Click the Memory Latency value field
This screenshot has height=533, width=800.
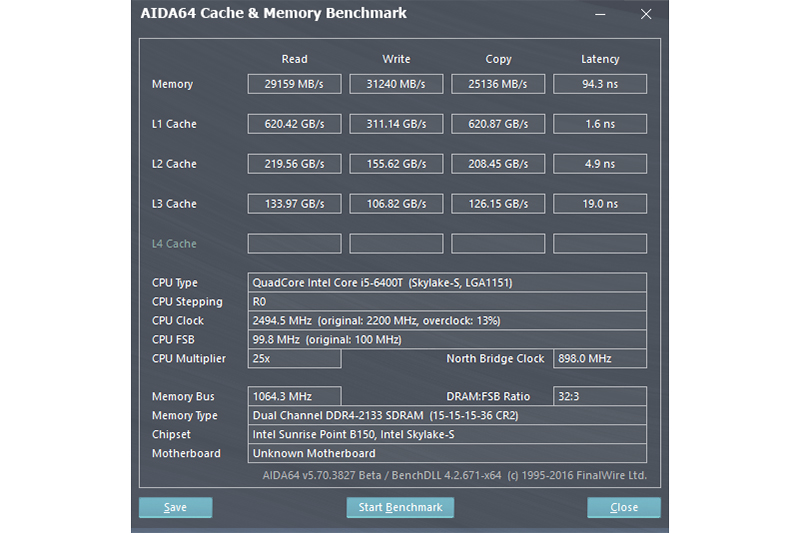pos(600,84)
